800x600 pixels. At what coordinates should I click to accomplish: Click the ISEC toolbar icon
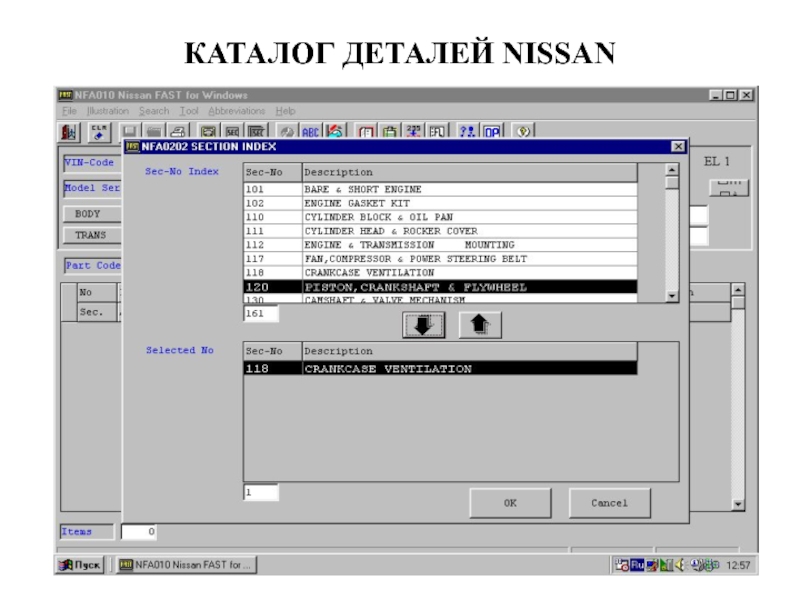click(257, 132)
